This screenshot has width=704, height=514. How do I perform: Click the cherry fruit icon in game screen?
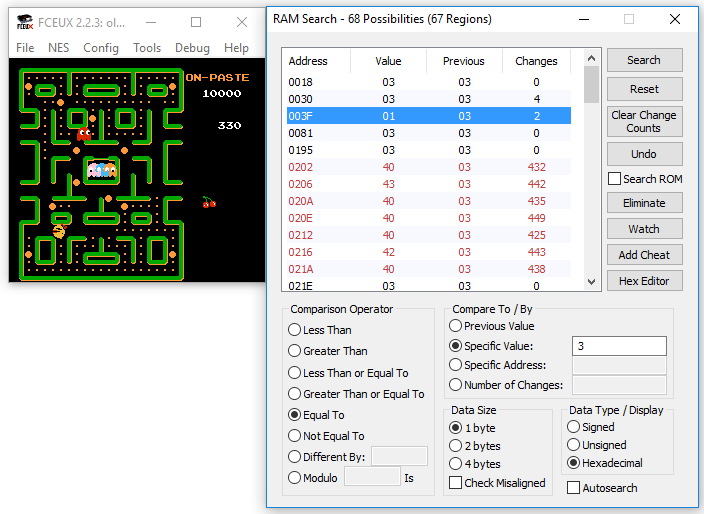tap(209, 202)
